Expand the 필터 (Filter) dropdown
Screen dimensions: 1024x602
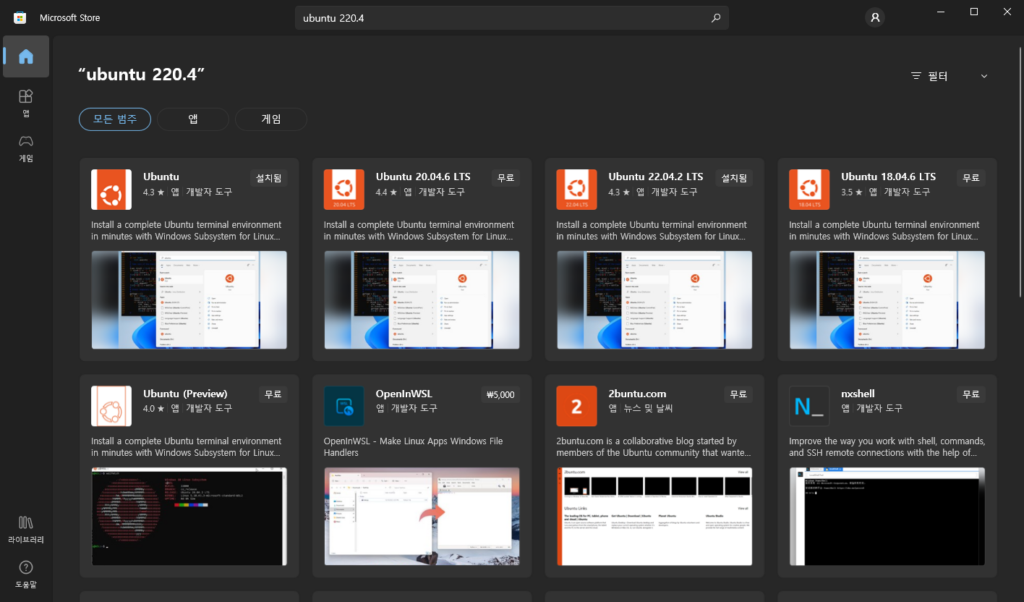949,76
